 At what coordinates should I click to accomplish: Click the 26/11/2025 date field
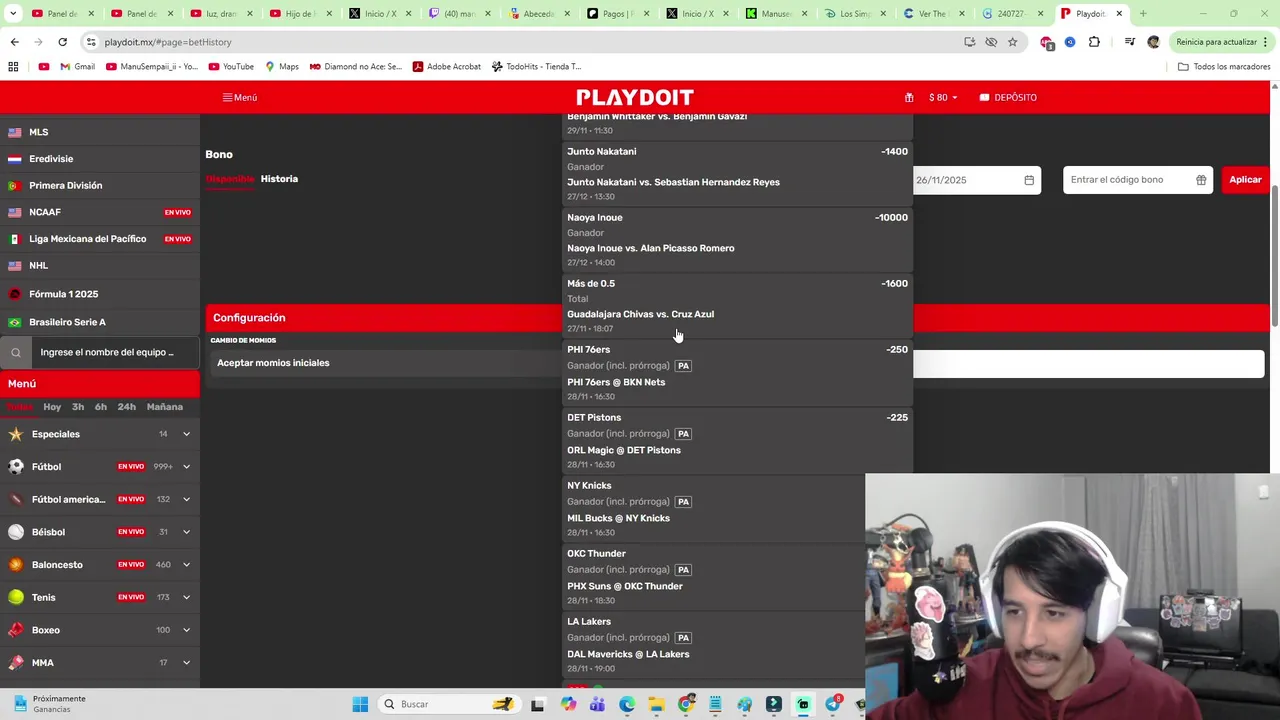(975, 180)
